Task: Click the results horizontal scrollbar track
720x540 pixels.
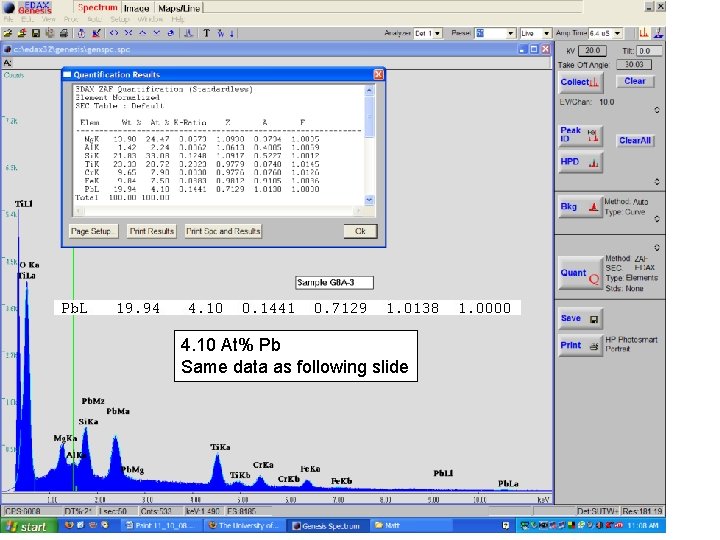Action: pyautogui.click(x=220, y=210)
